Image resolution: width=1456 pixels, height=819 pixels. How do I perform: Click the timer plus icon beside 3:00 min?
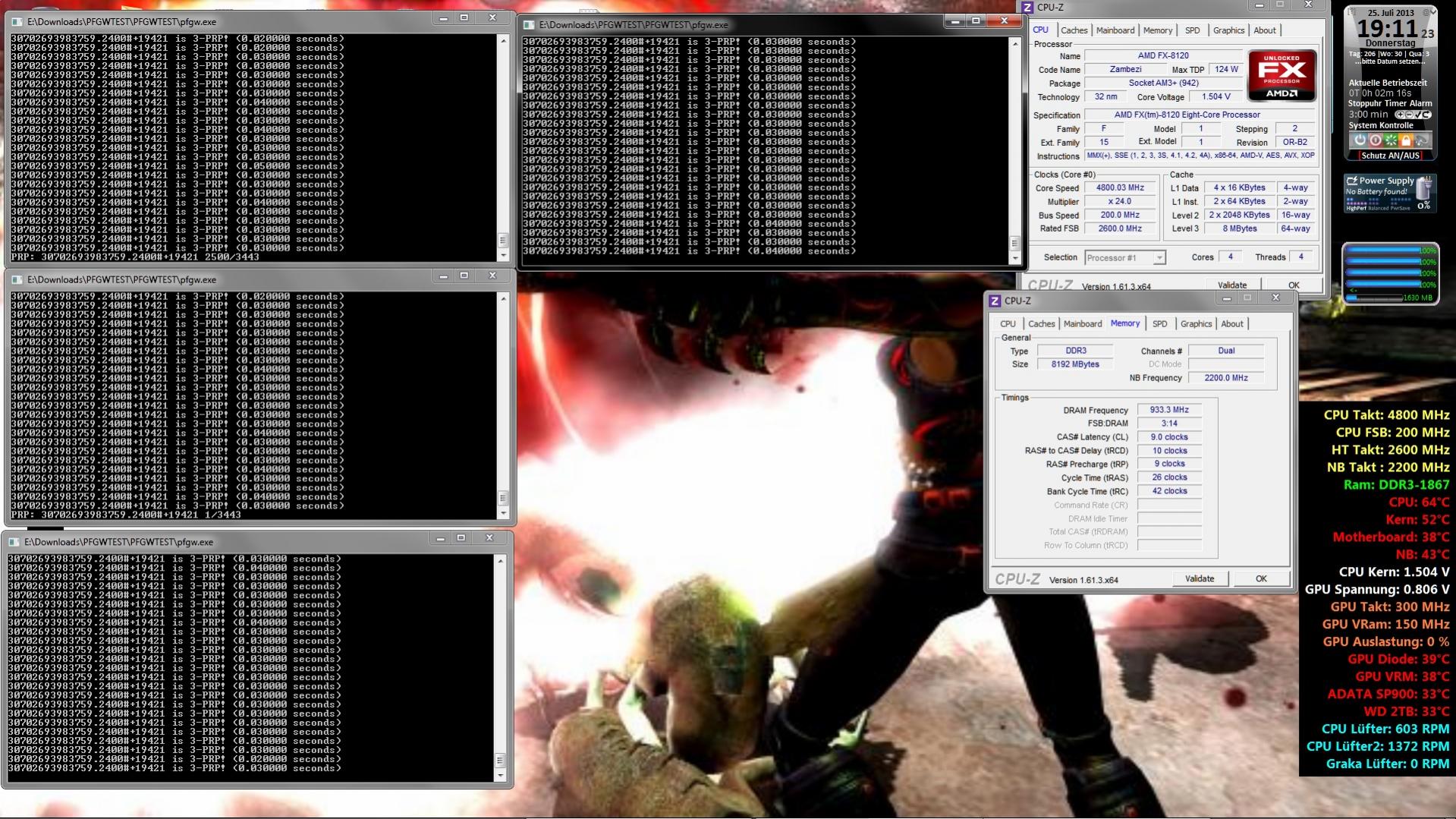coord(1401,115)
